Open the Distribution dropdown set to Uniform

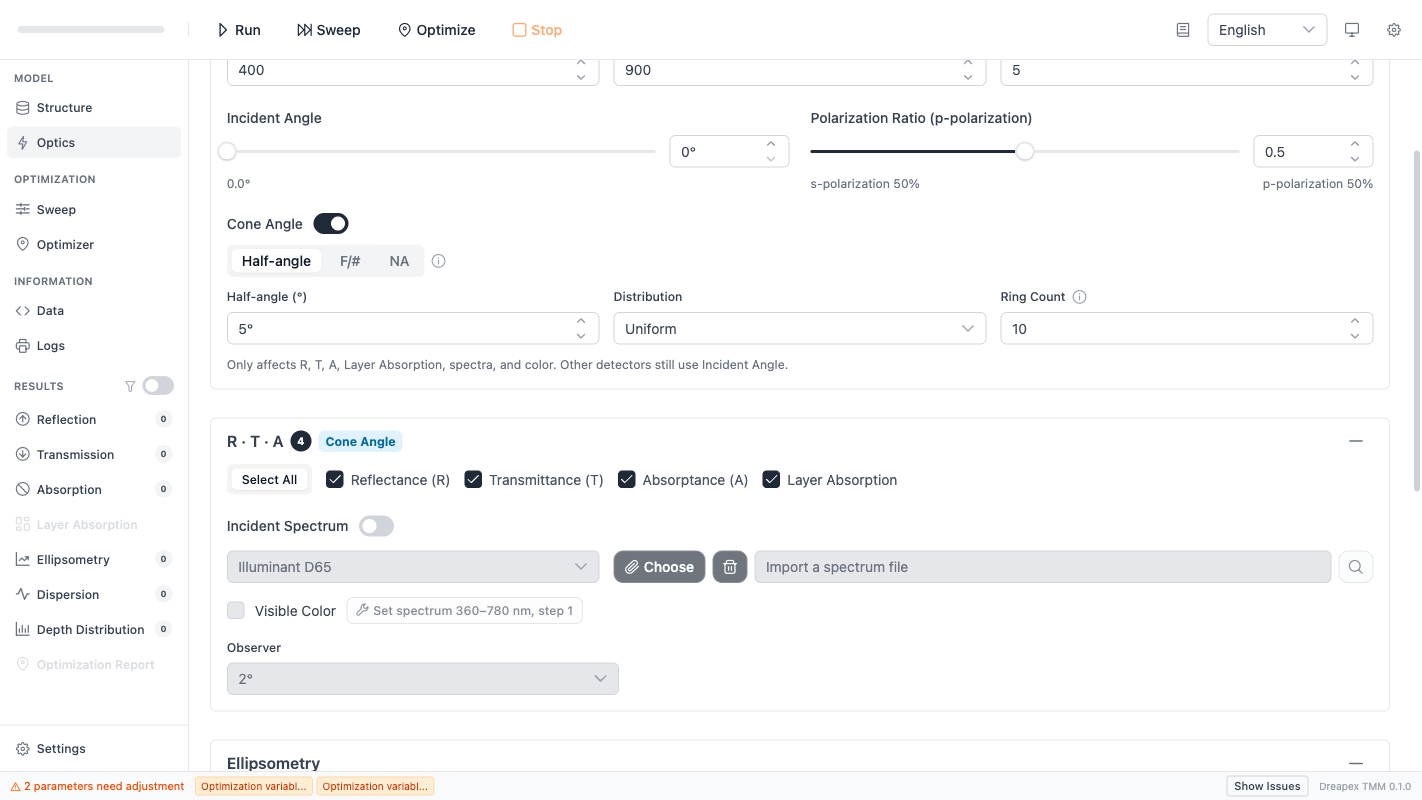coord(799,329)
